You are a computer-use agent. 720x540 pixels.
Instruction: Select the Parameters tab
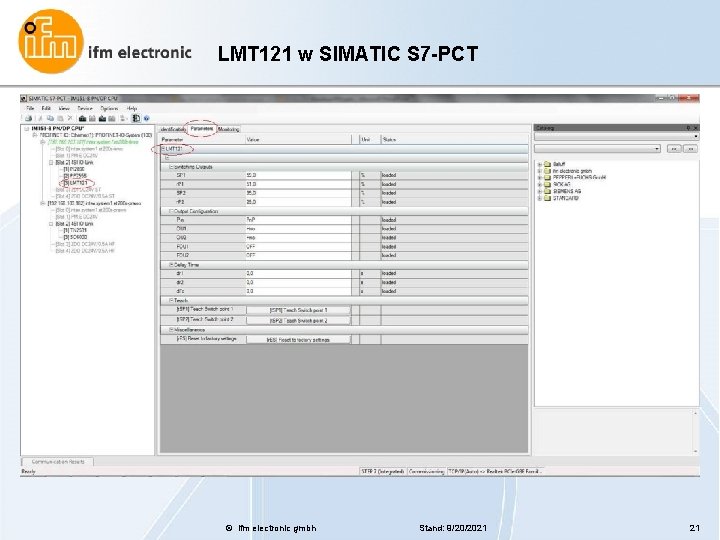pyautogui.click(x=202, y=129)
